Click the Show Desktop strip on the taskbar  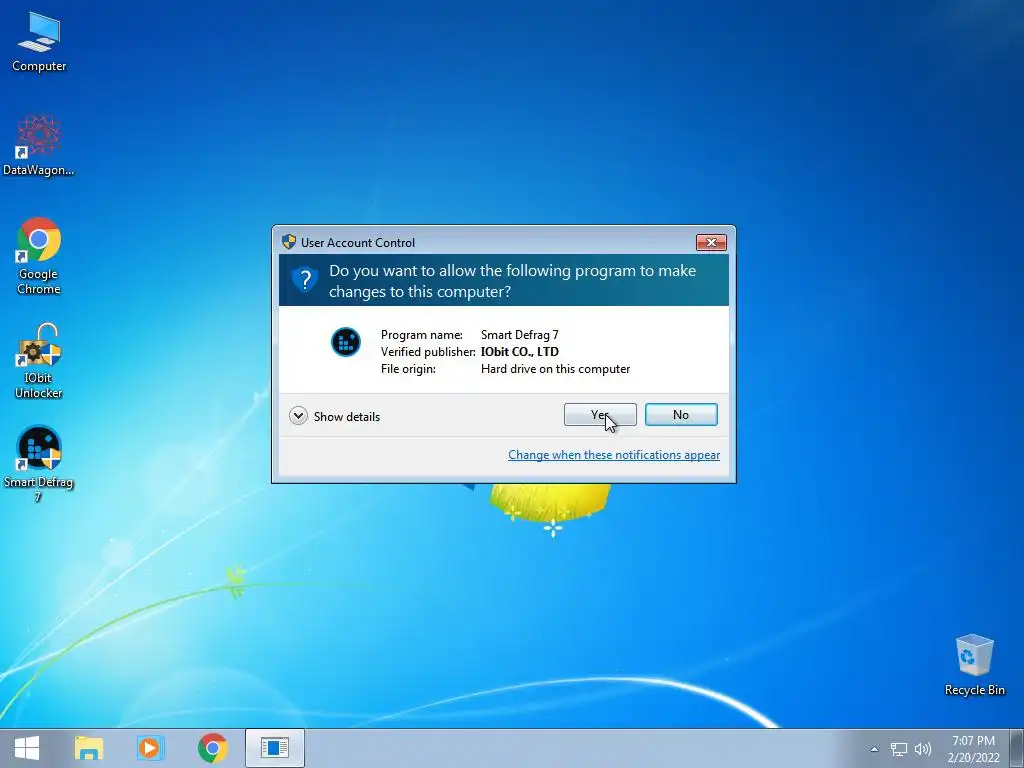point(1017,748)
